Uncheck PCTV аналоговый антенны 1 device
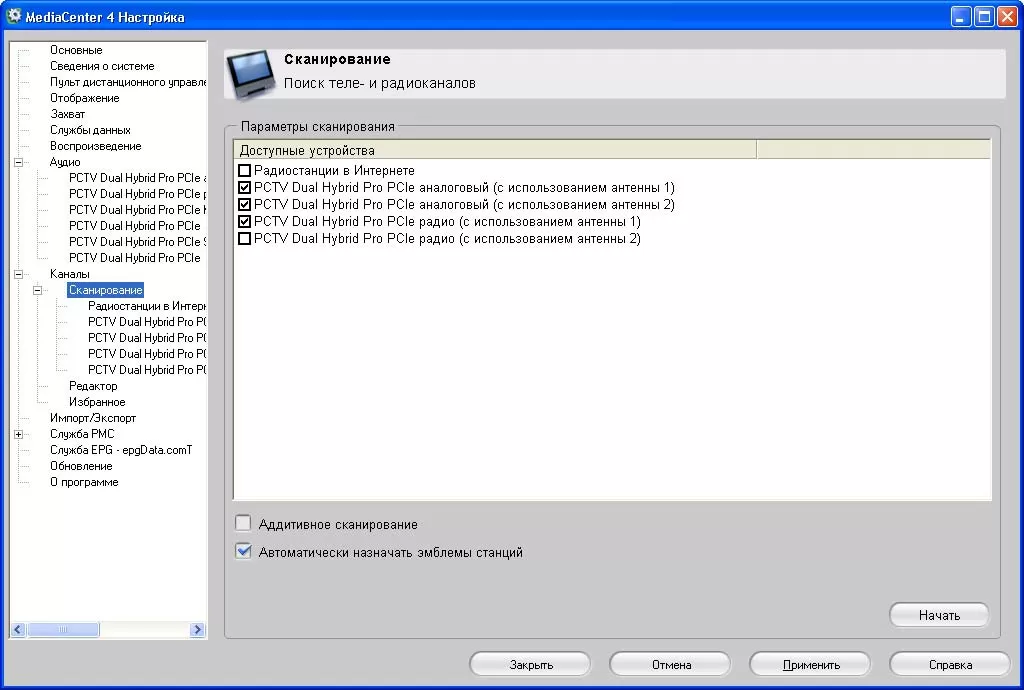 coord(244,188)
